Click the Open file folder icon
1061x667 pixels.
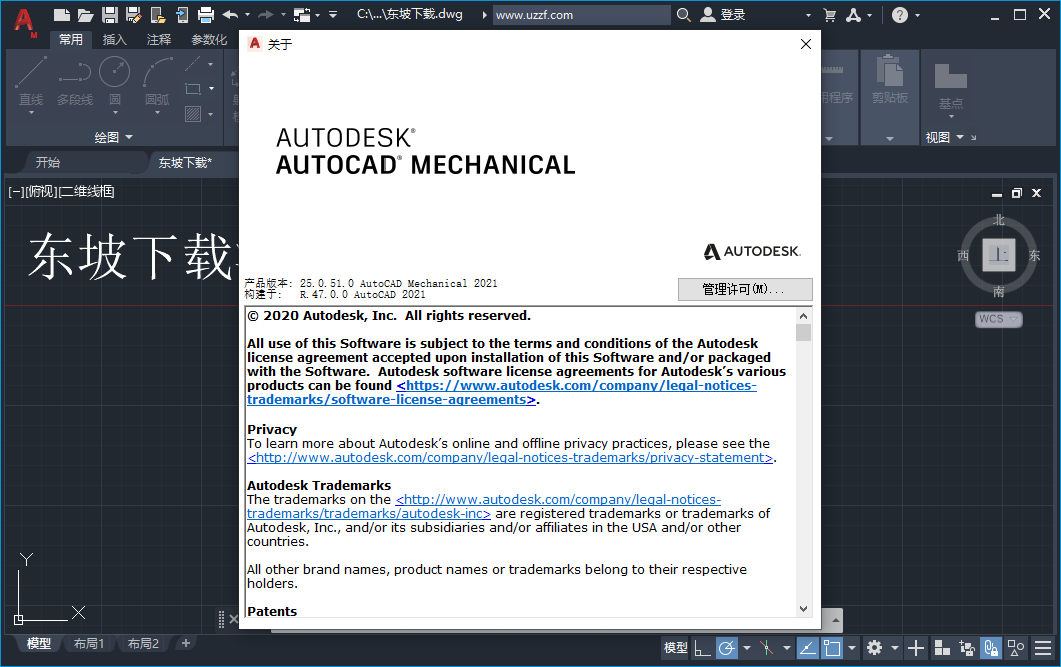85,15
